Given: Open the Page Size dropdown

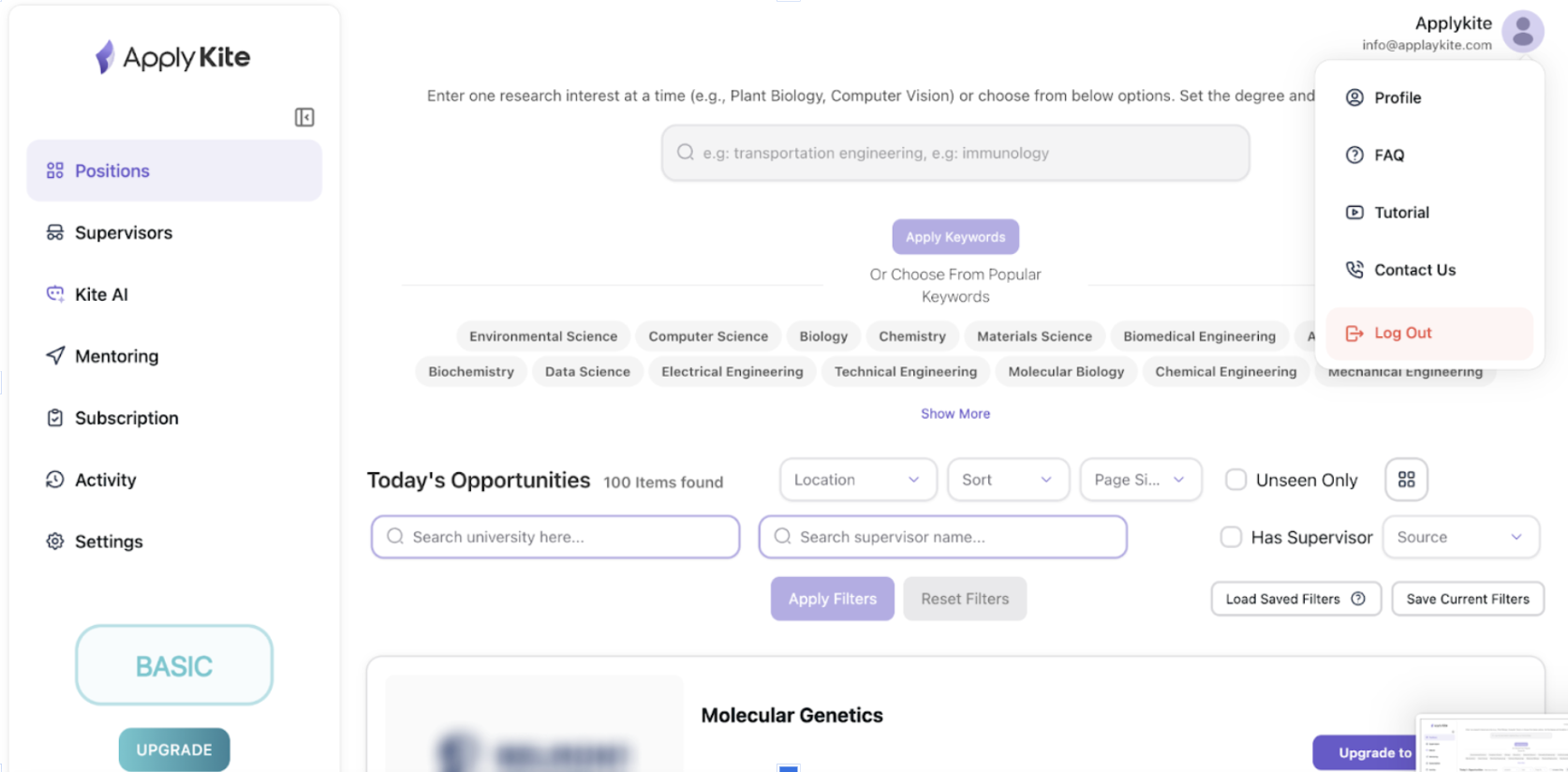Looking at the screenshot, I should (1140, 480).
